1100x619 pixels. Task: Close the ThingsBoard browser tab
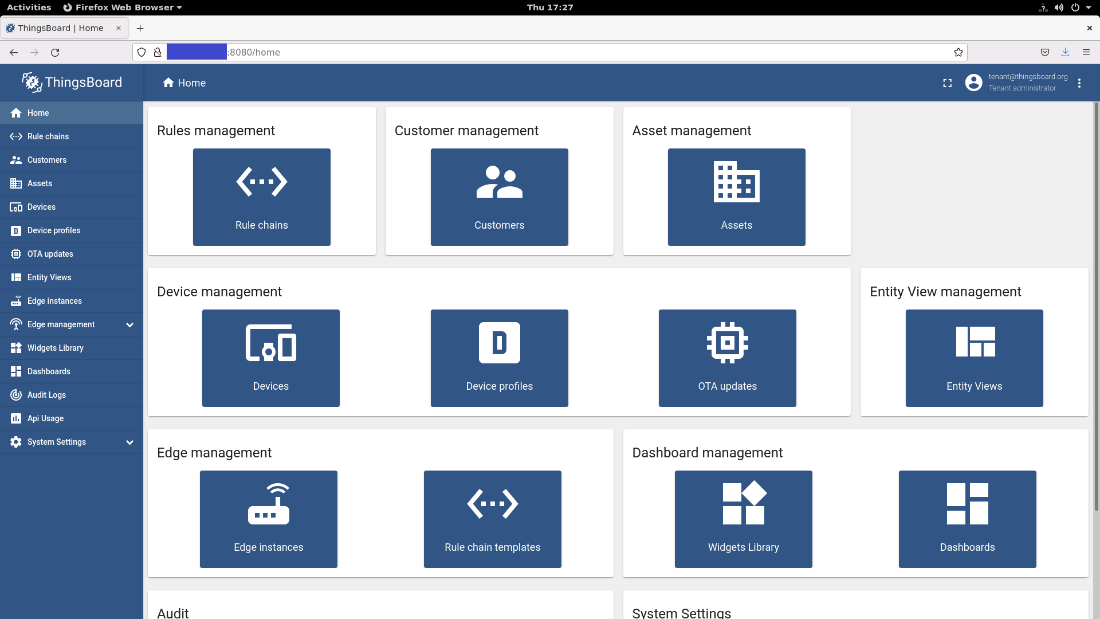(119, 28)
